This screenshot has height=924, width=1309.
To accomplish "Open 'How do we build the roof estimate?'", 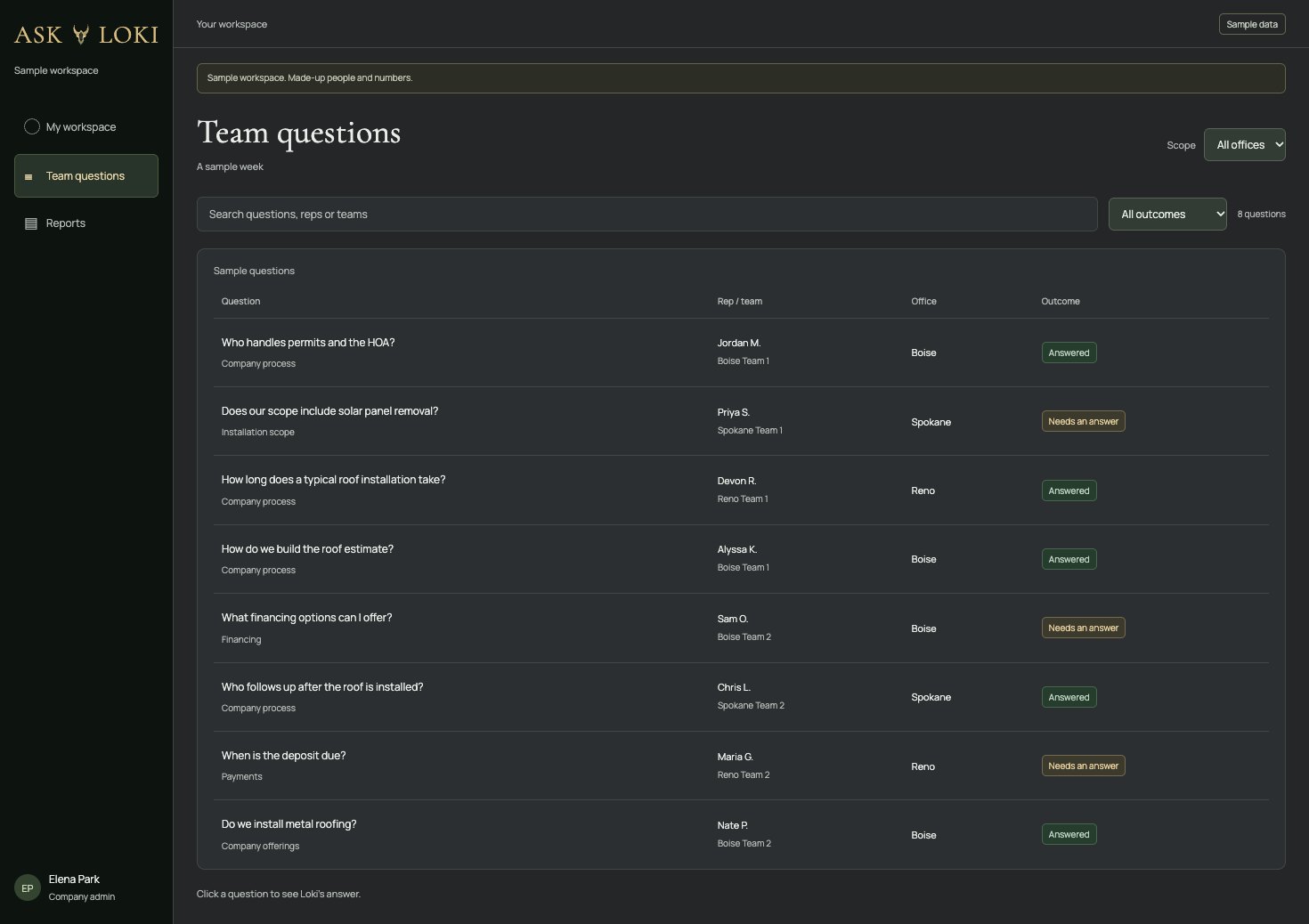I will tap(307, 549).
